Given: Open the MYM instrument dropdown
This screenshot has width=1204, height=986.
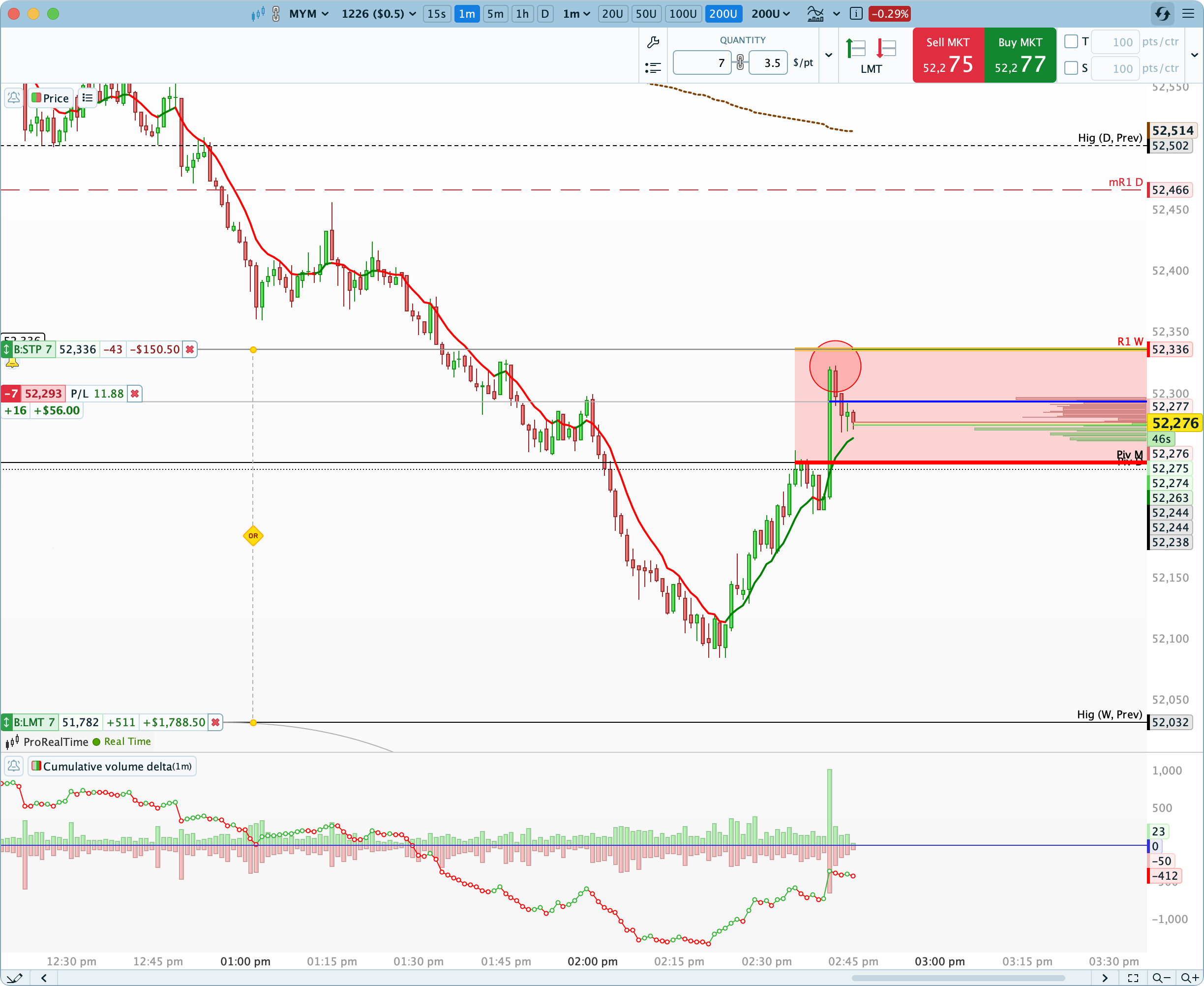Looking at the screenshot, I should (x=309, y=14).
